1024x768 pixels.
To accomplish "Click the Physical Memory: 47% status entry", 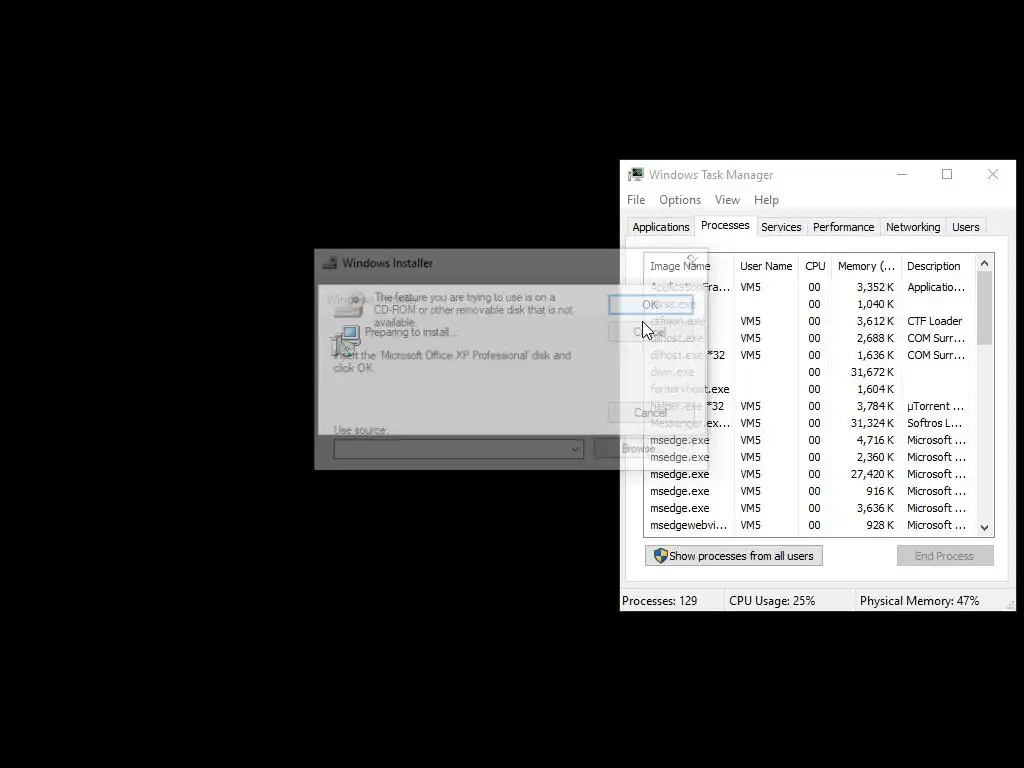I will pyautogui.click(x=919, y=601).
